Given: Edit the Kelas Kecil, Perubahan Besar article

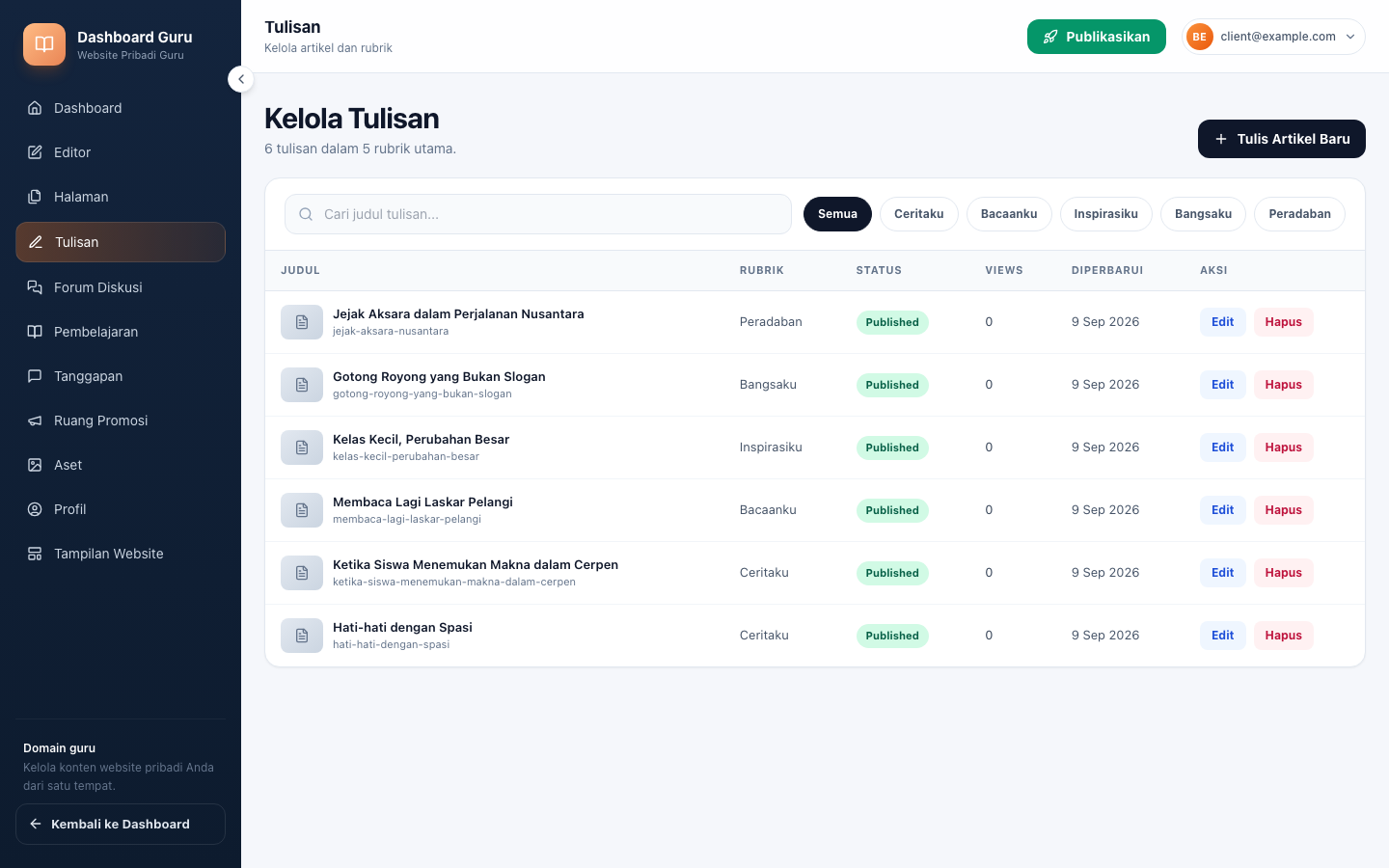Looking at the screenshot, I should pyautogui.click(x=1223, y=448).
